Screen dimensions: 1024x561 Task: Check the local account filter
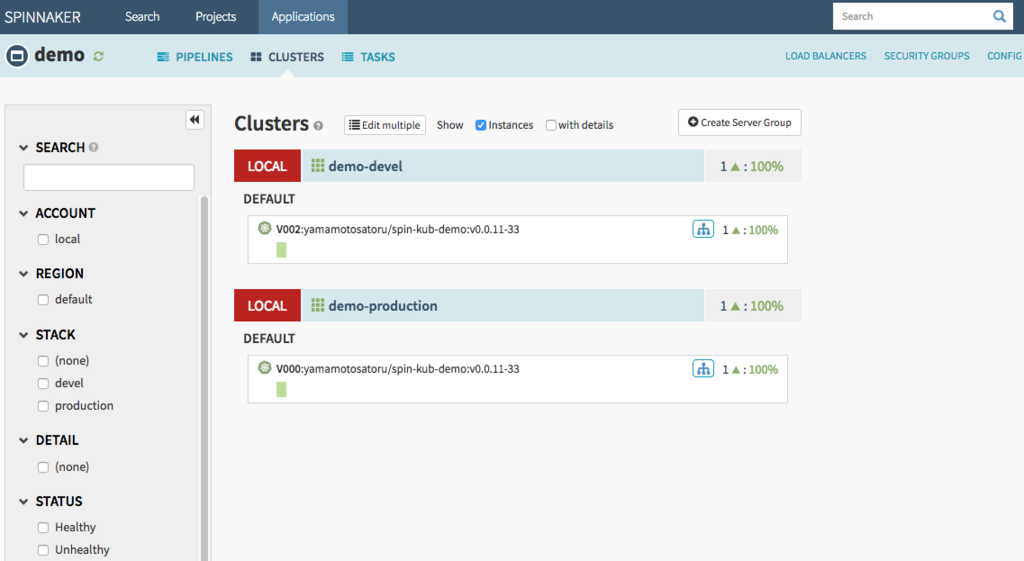(x=43, y=240)
